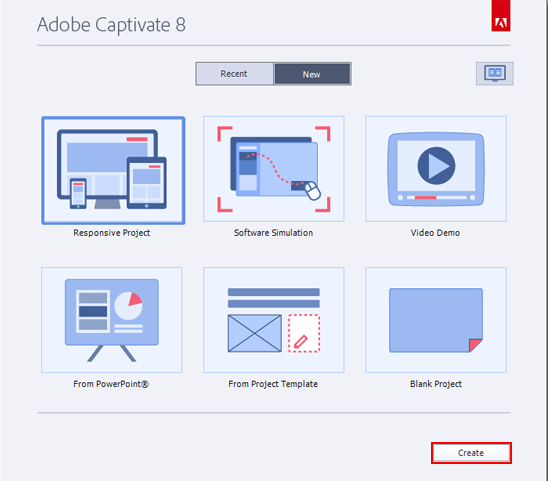548x481 pixels.
Task: Click the 'Adobe Captivate 8' heading
Action: (111, 25)
